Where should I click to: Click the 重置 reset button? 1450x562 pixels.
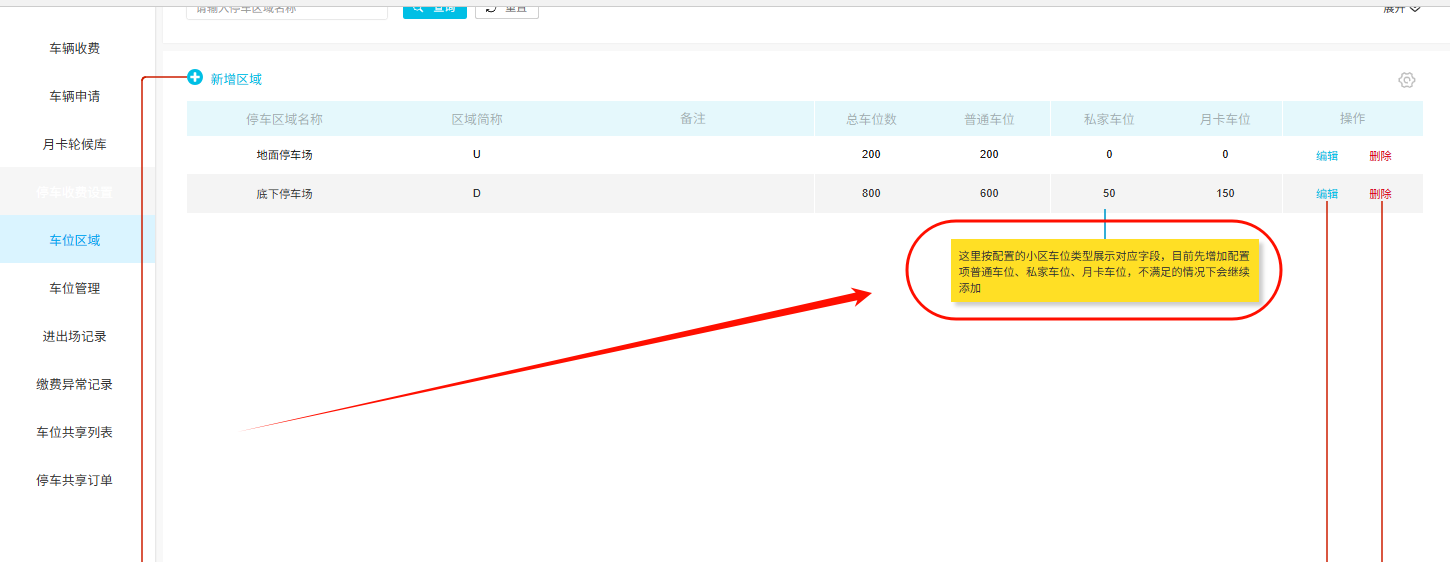pos(507,10)
